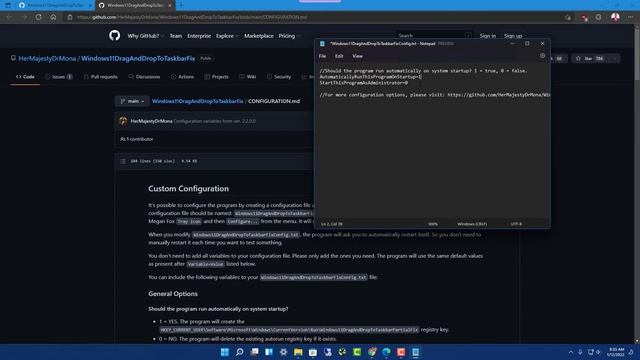Click the page vertical scrollbar
This screenshot has height=360, width=640.
[x=637, y=184]
